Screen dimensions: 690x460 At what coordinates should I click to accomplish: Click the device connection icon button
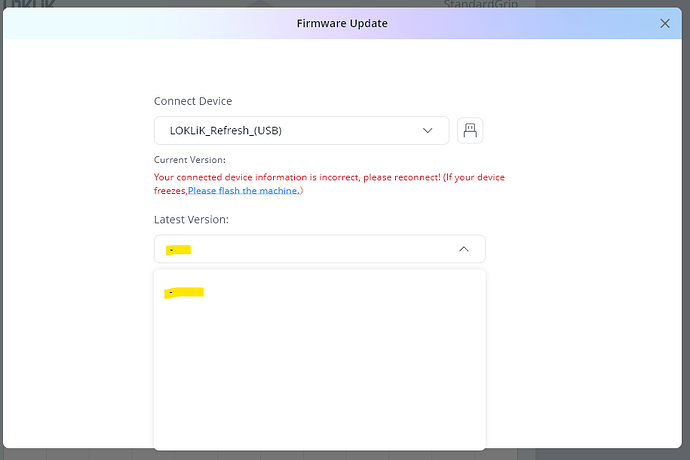tap(470, 130)
